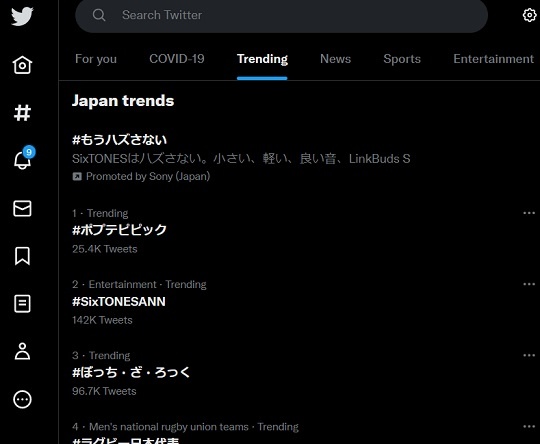The width and height of the screenshot is (540, 444).
Task: Click the Twitter bird logo
Action: (x=22, y=16)
